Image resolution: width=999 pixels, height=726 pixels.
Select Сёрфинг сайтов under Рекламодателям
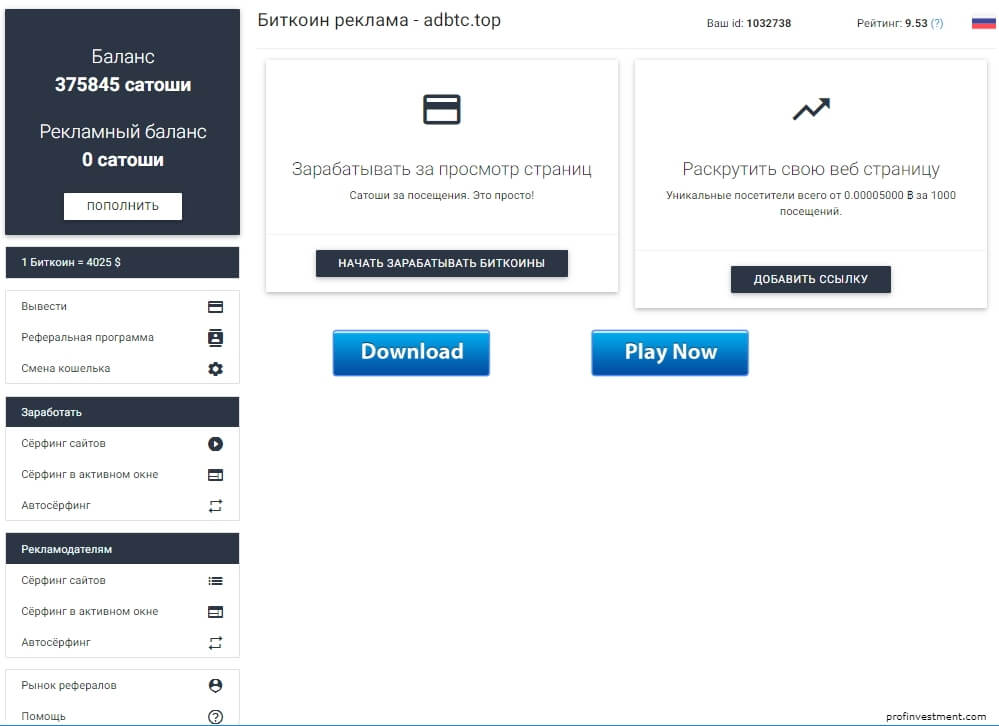(122, 580)
